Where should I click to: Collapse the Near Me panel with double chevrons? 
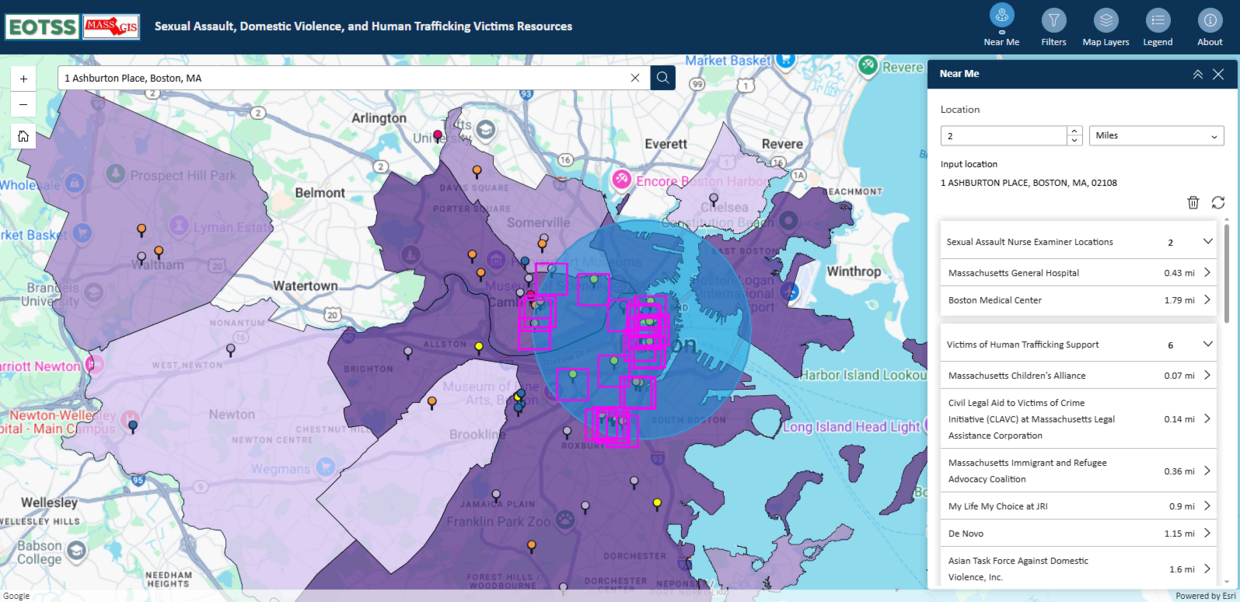coord(1198,73)
